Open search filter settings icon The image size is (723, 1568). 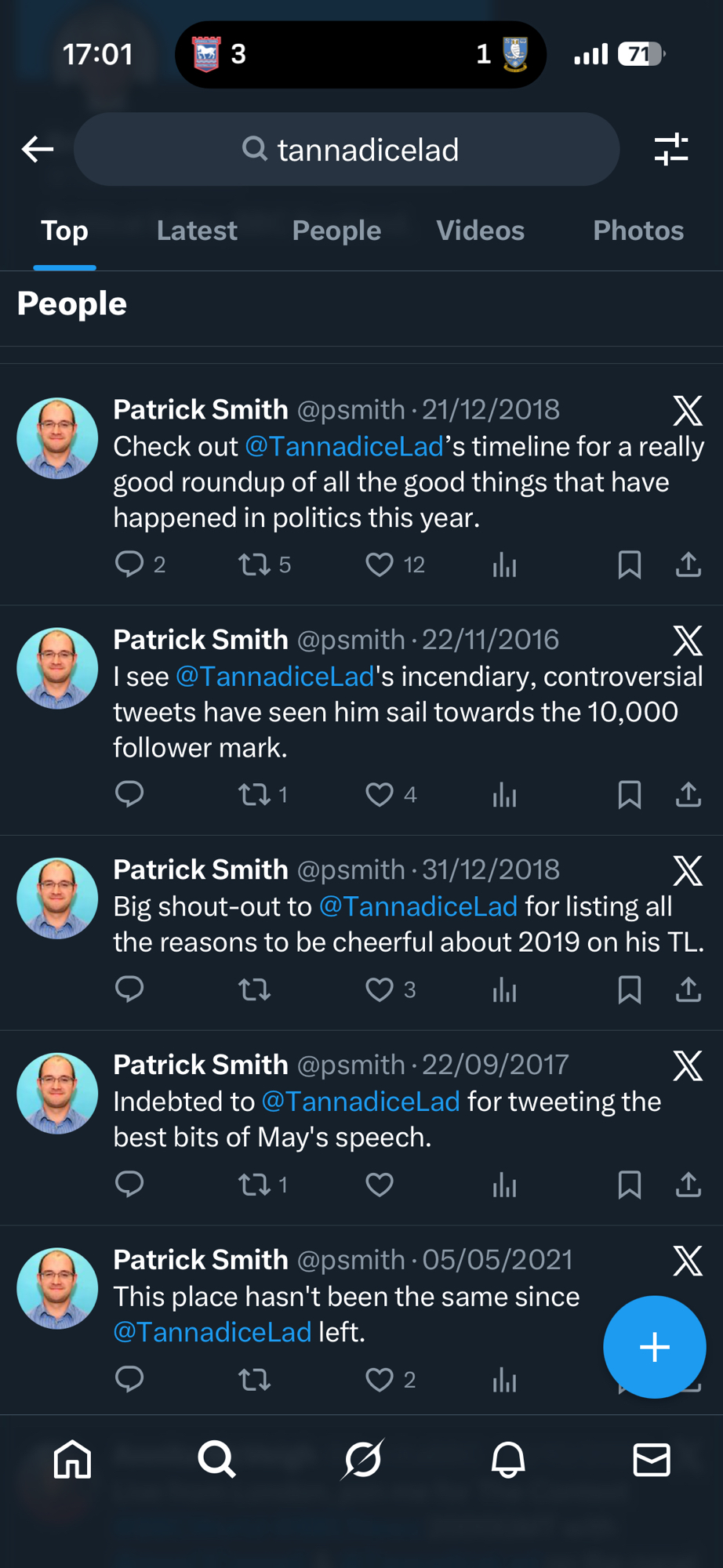tap(671, 149)
